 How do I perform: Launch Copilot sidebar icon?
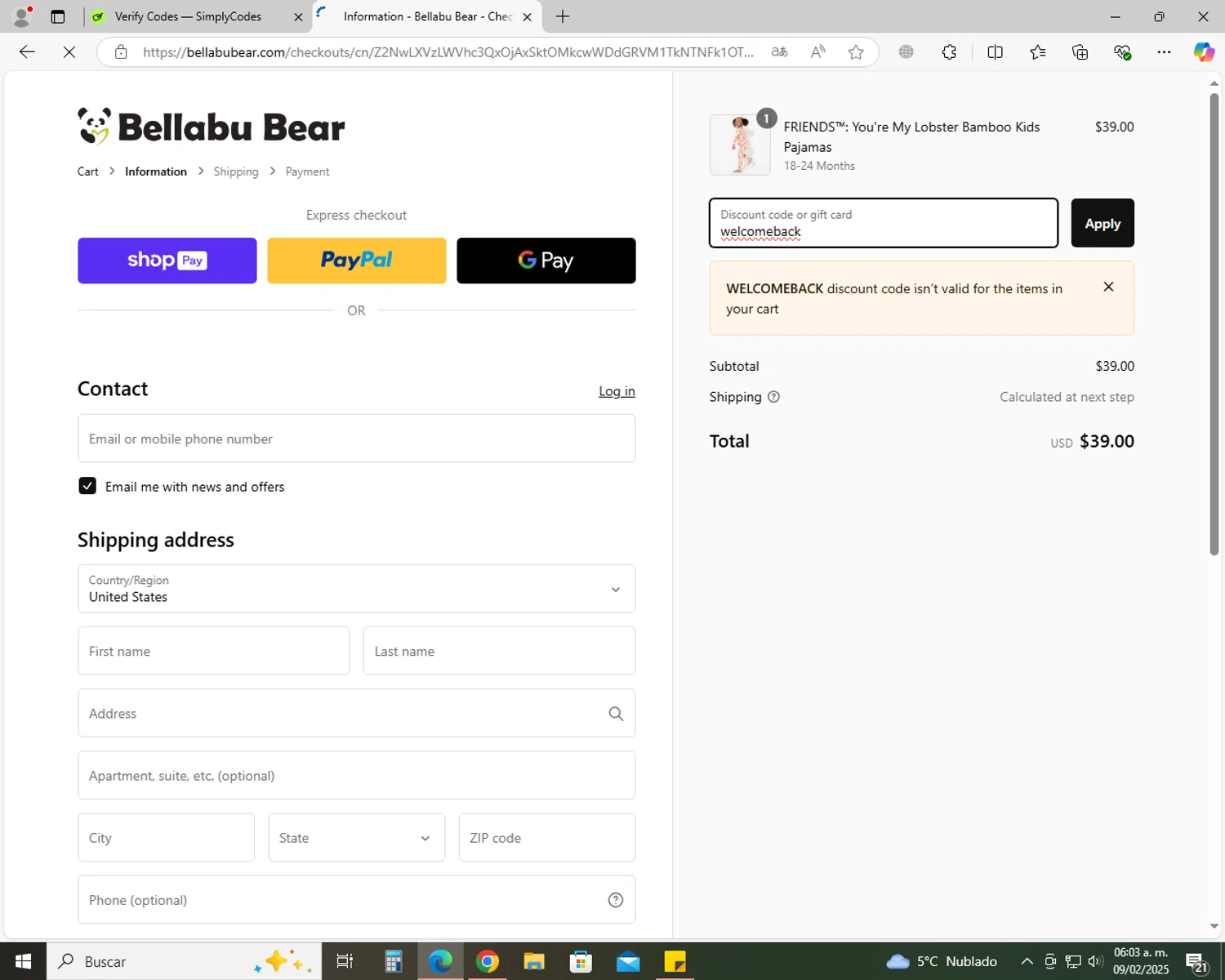click(x=1204, y=52)
